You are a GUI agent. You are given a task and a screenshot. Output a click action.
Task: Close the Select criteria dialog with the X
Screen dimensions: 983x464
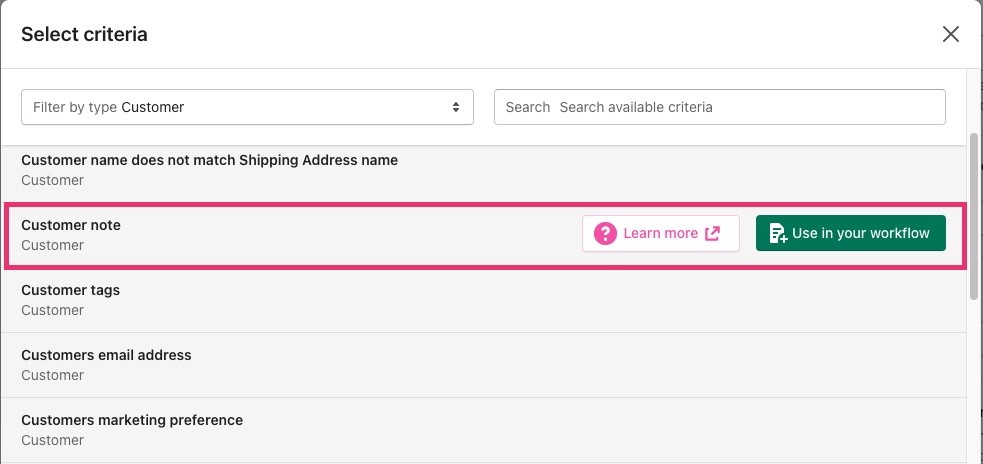(950, 34)
